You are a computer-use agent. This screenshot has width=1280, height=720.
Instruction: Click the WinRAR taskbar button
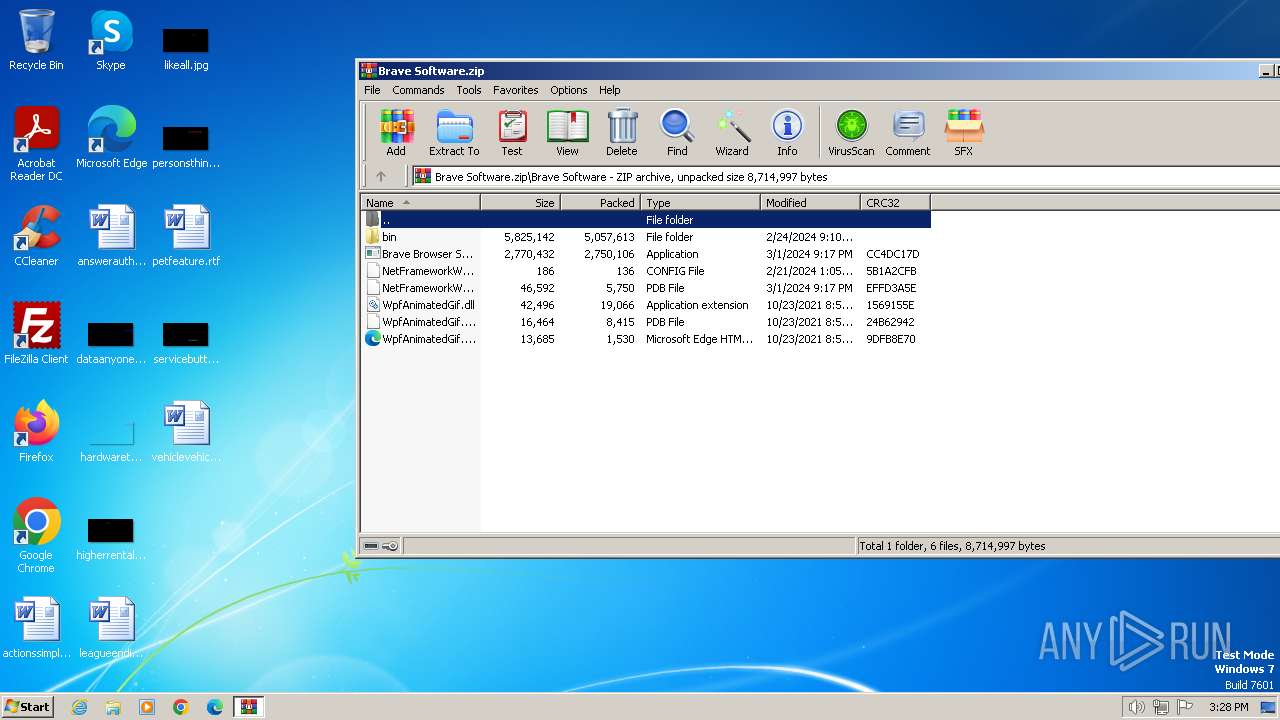point(249,707)
